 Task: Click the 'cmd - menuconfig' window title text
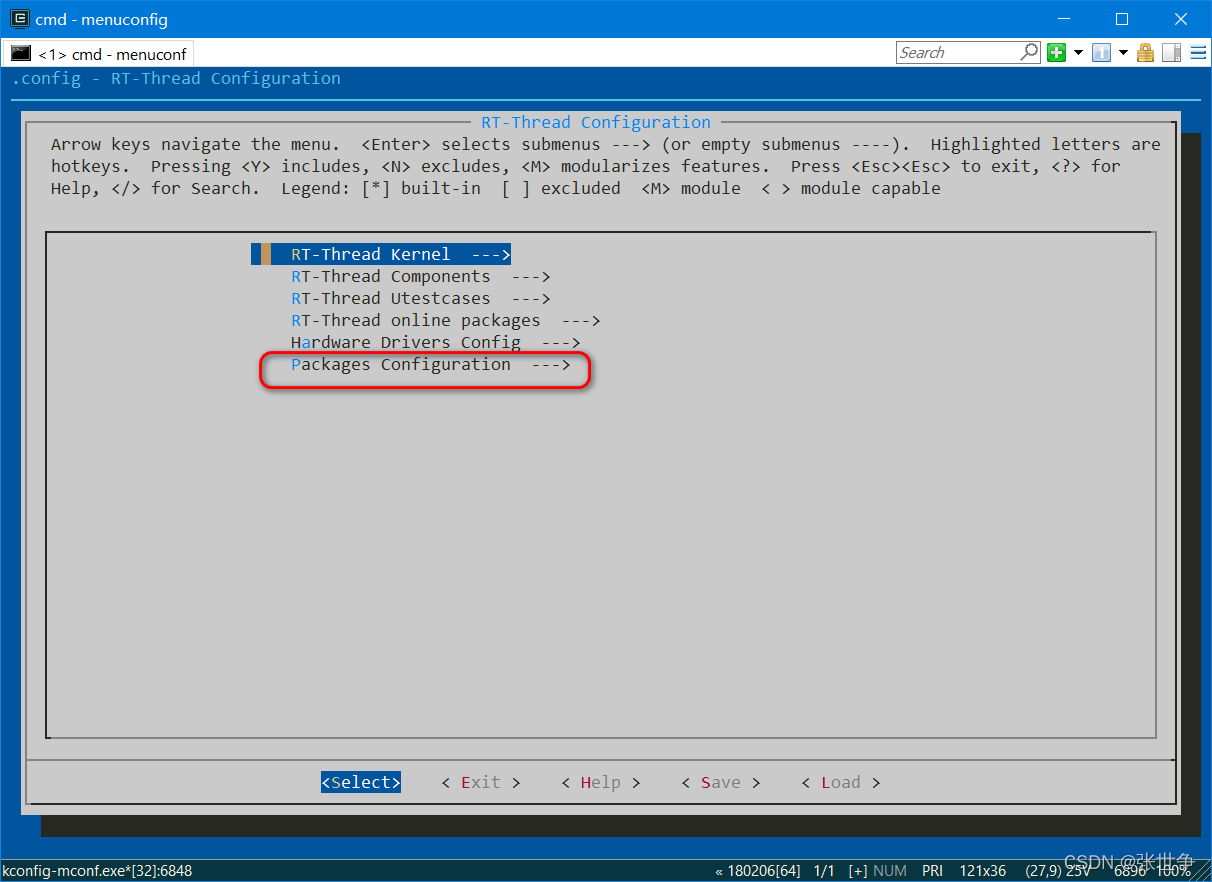(101, 19)
